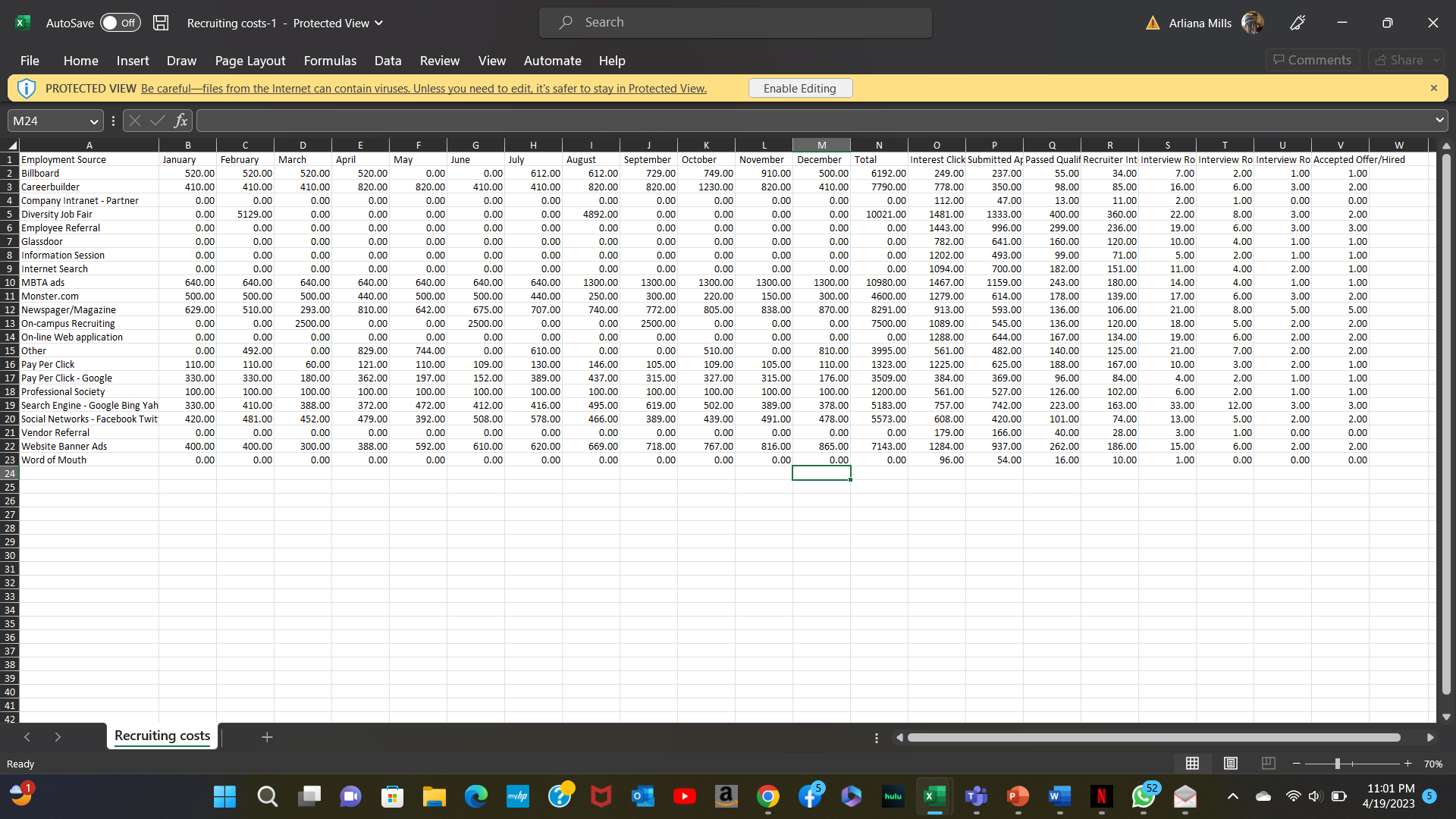
Task: Click the horizontal scrollbar thumb
Action: click(1153, 737)
